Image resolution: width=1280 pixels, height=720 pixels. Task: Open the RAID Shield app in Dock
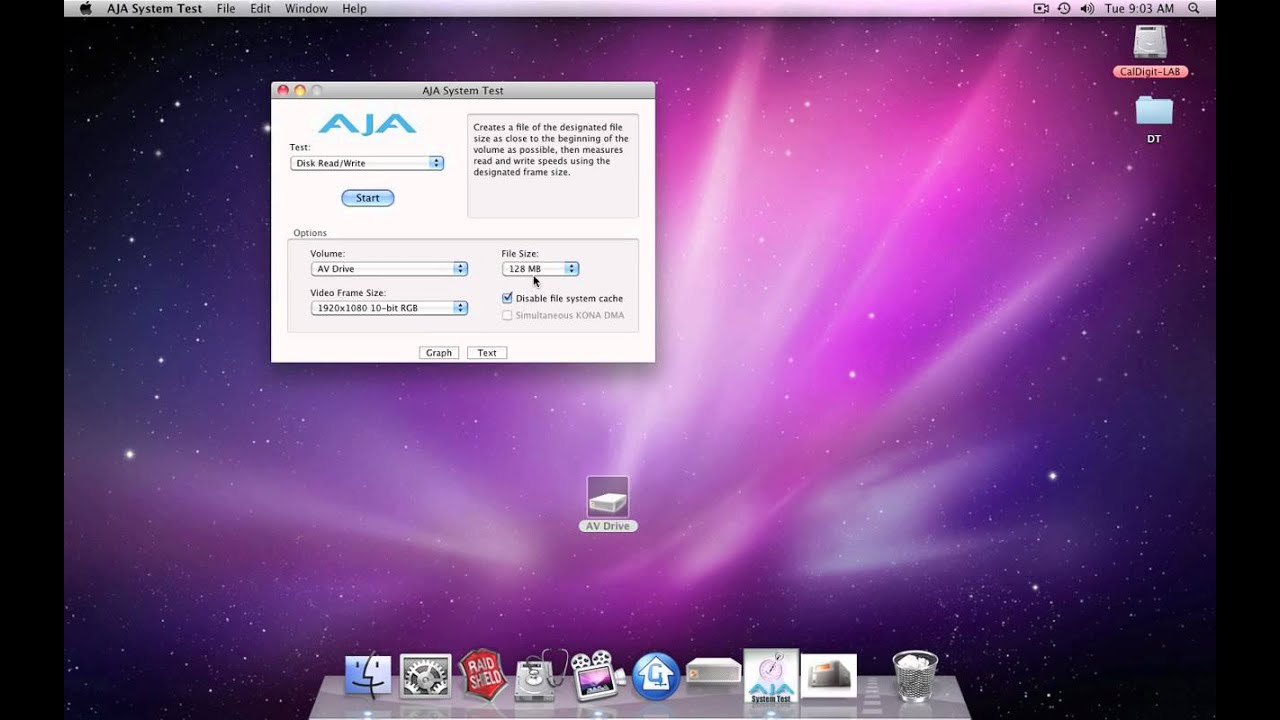click(x=483, y=675)
